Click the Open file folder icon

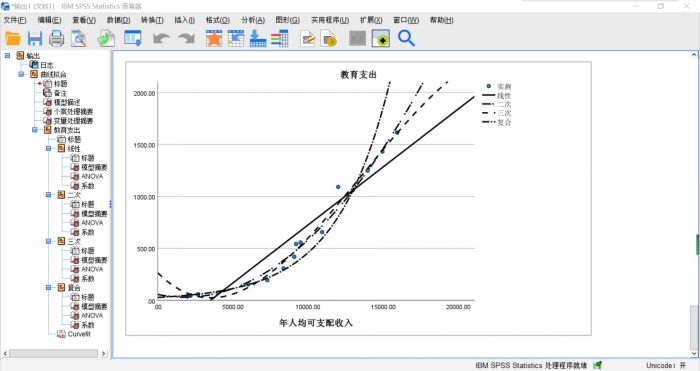coord(12,39)
